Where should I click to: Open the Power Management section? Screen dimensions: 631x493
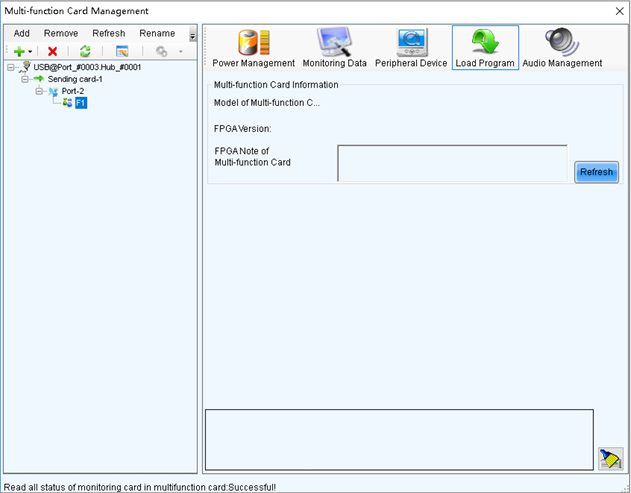[254, 48]
